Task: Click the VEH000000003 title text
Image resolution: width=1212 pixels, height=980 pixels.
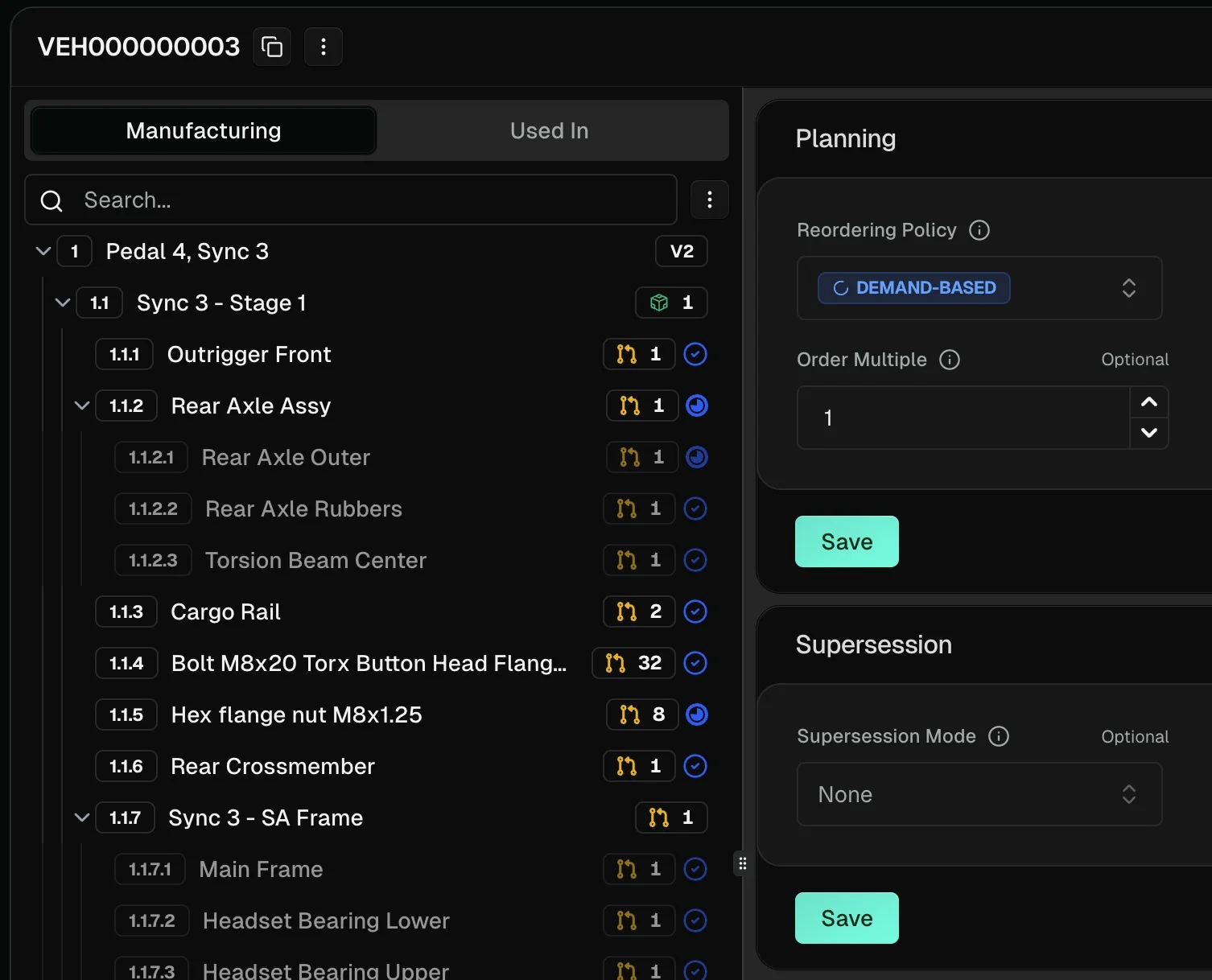Action: (138, 47)
